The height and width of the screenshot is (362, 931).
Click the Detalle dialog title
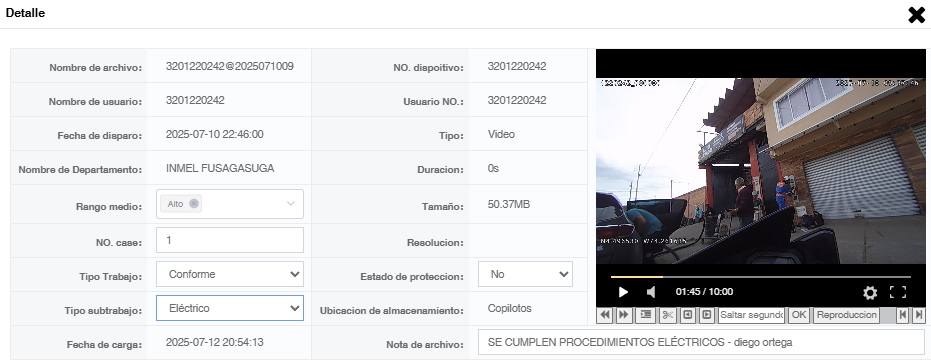(x=26, y=12)
